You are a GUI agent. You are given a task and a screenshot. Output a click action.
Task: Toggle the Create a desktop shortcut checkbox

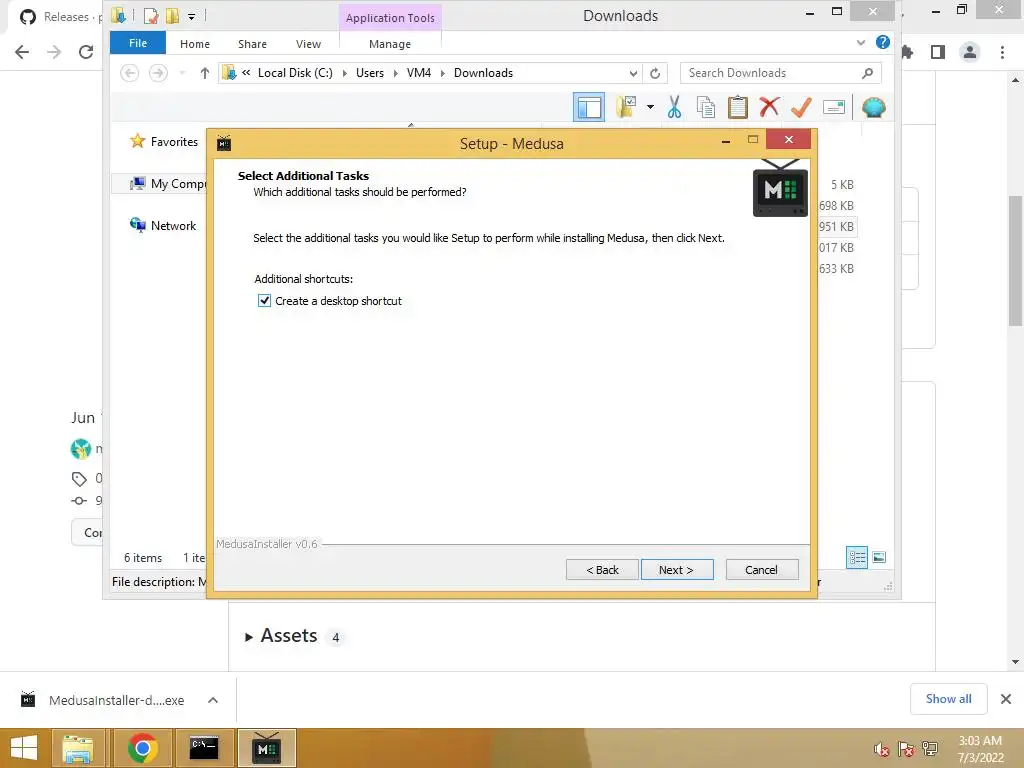tap(264, 301)
